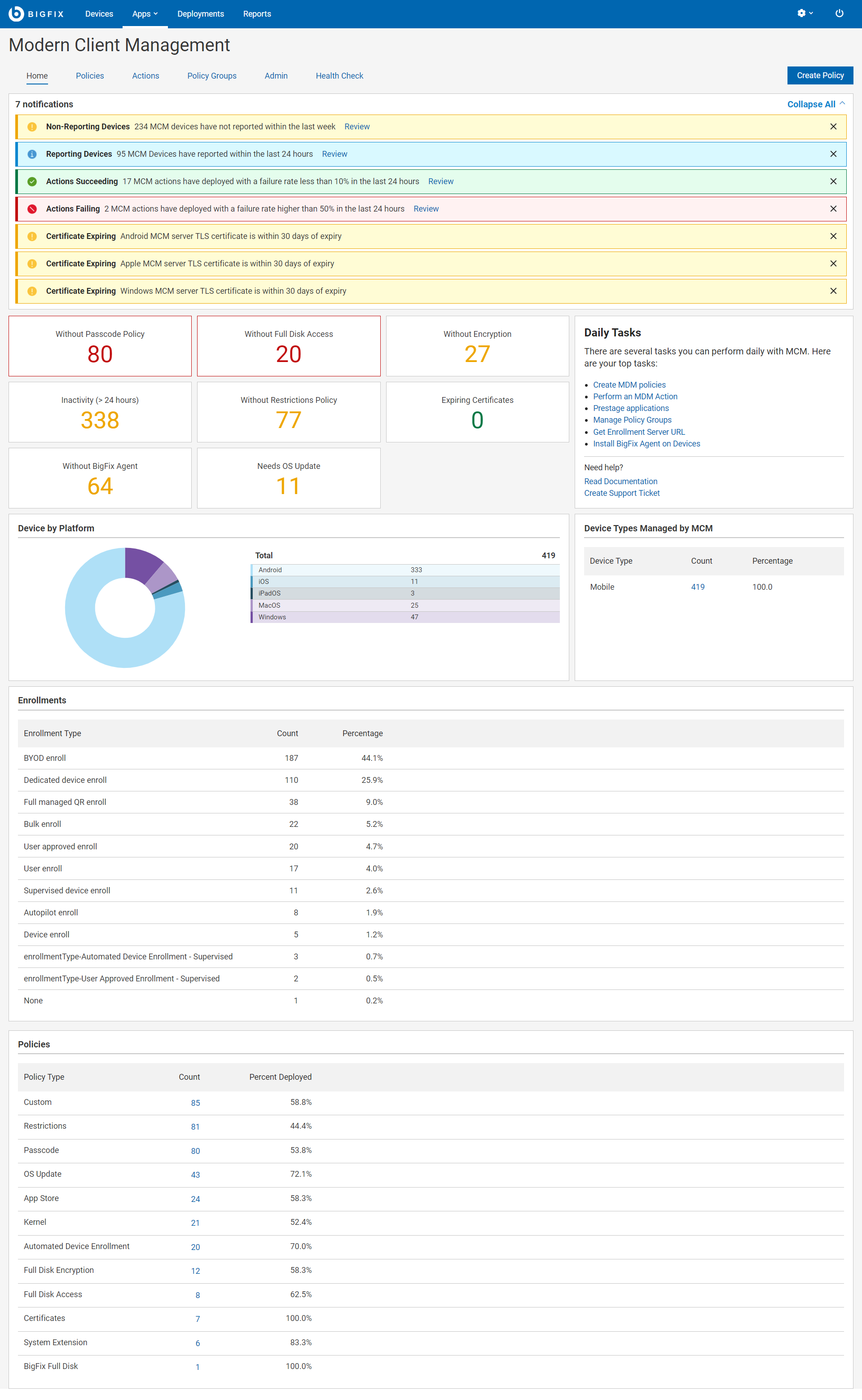Click the Windows legend color swatch
The width and height of the screenshot is (862, 1400).
pos(252,617)
